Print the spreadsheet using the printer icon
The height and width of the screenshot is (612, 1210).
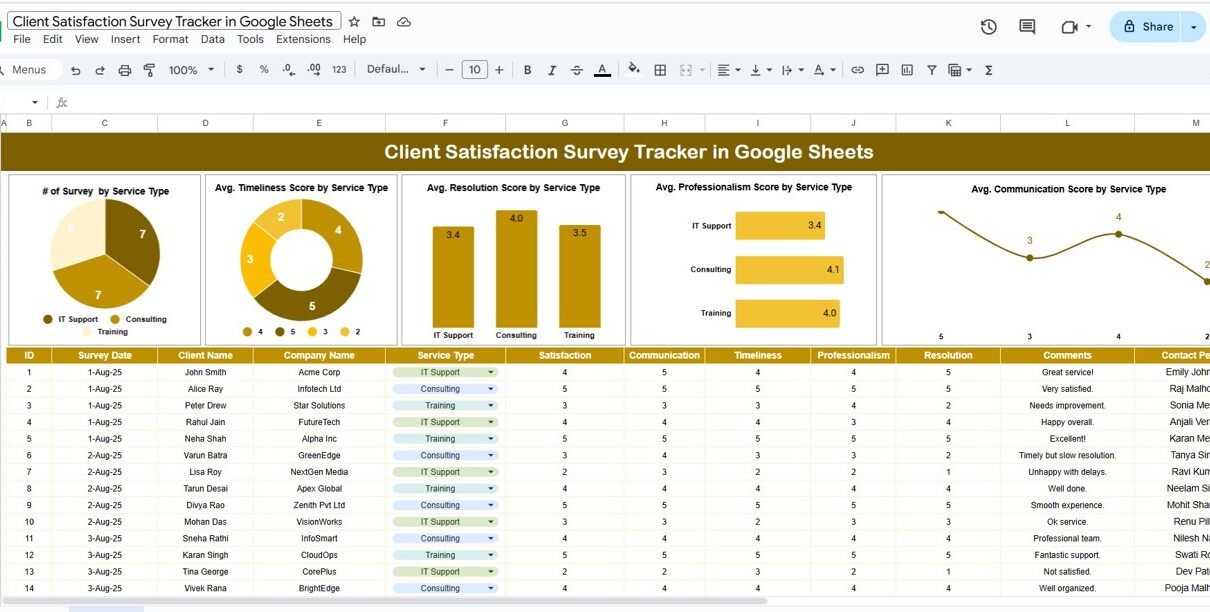click(x=125, y=70)
